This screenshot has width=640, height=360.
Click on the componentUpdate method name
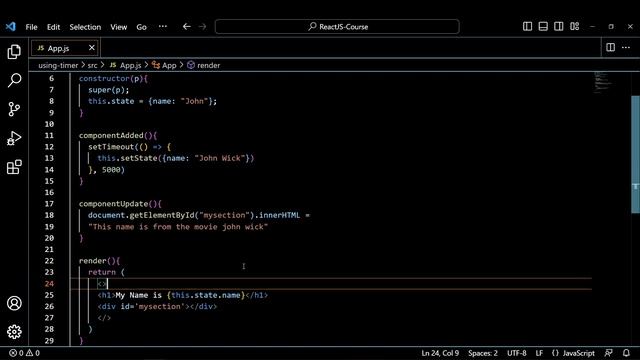coord(113,204)
